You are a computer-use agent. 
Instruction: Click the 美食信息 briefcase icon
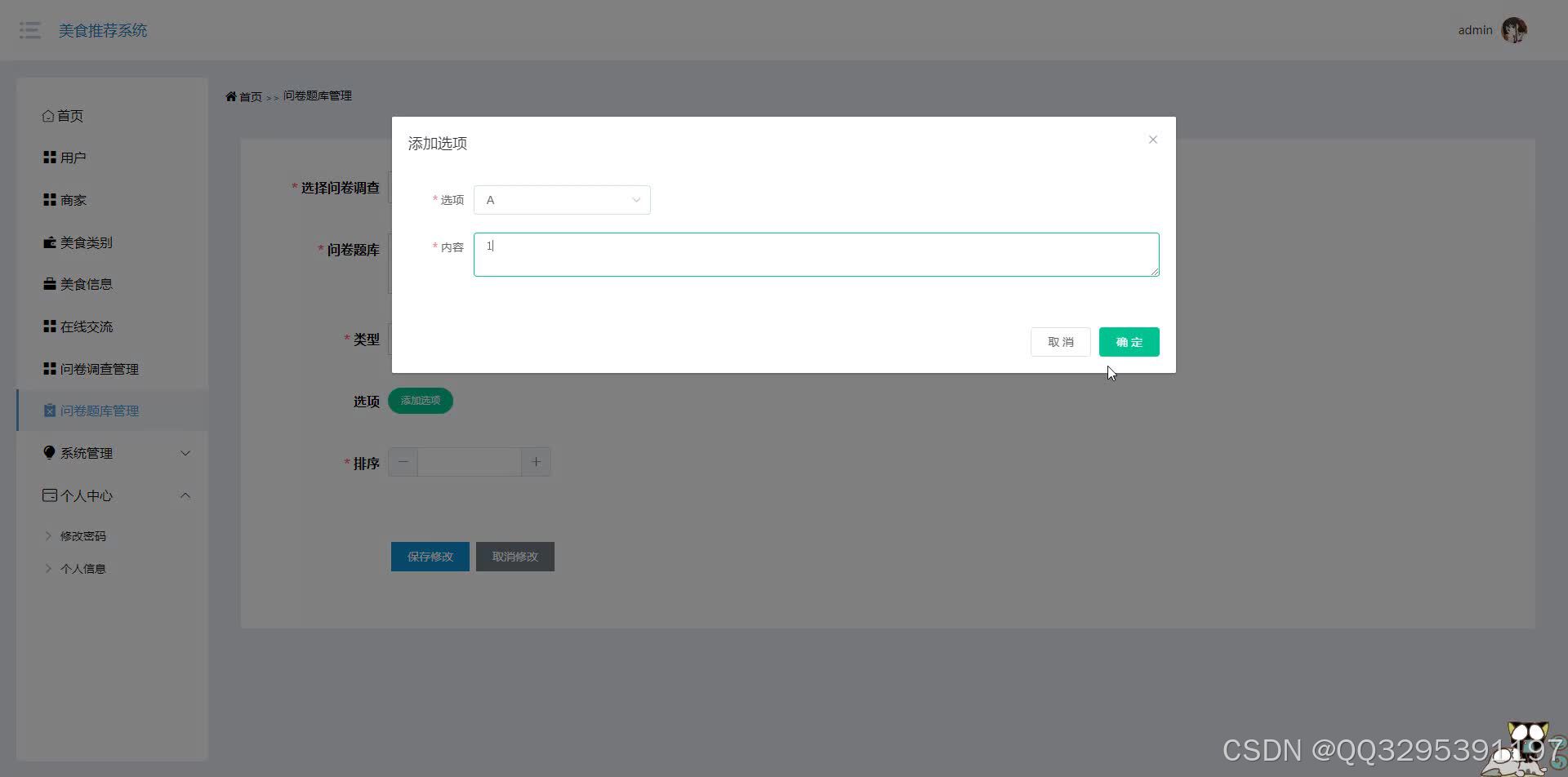coord(50,284)
